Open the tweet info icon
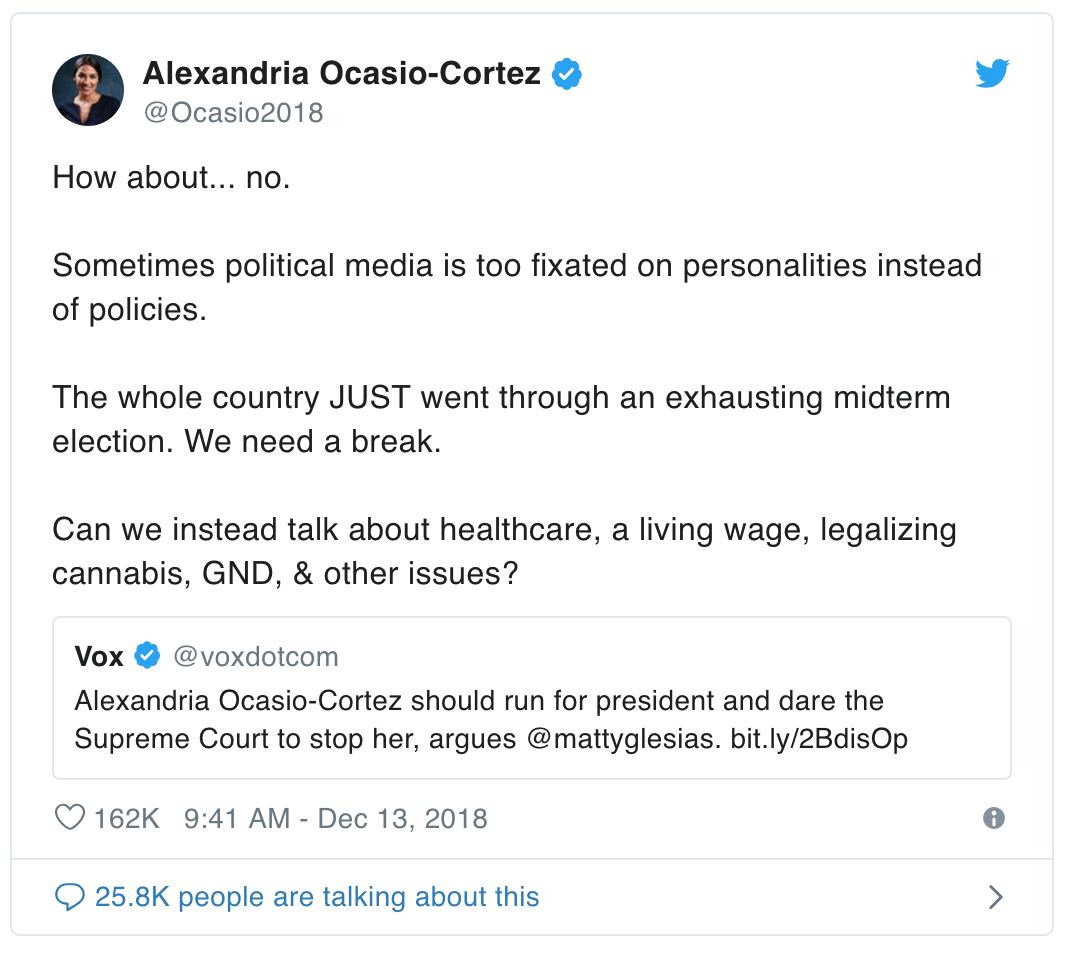This screenshot has height=954, width=1066. tap(993, 818)
